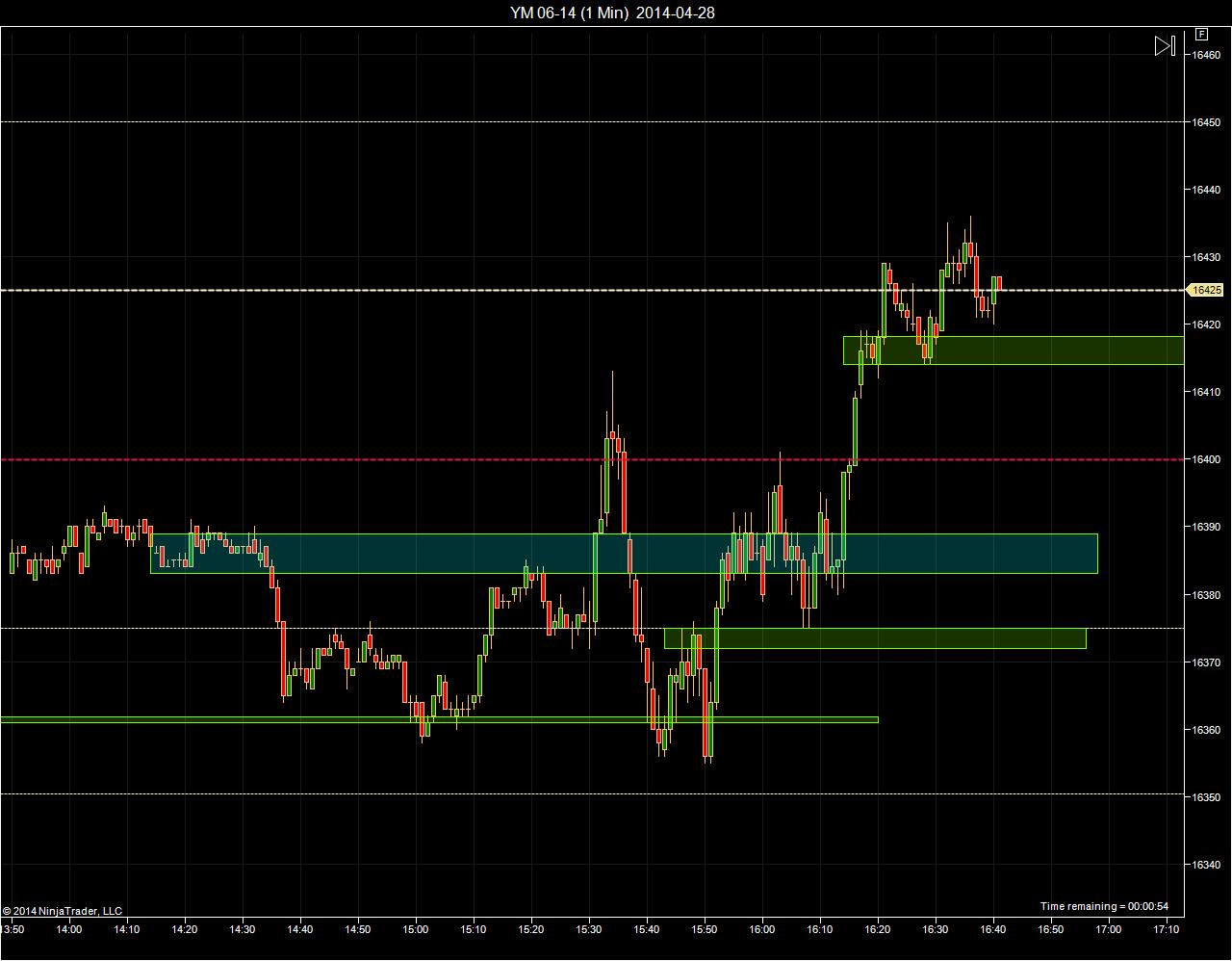Click the 16380 price axis label

coord(1206,595)
